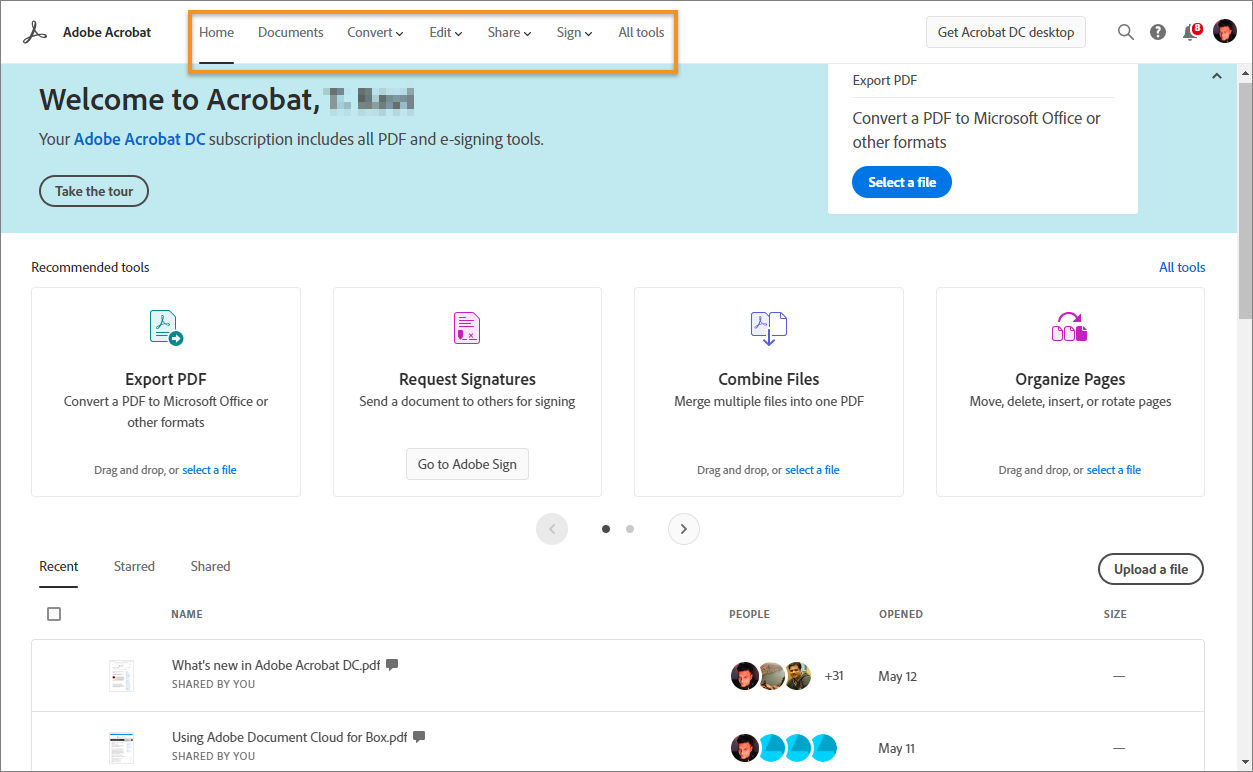The height and width of the screenshot is (772, 1253).
Task: Click the +31 people count
Action: [834, 676]
